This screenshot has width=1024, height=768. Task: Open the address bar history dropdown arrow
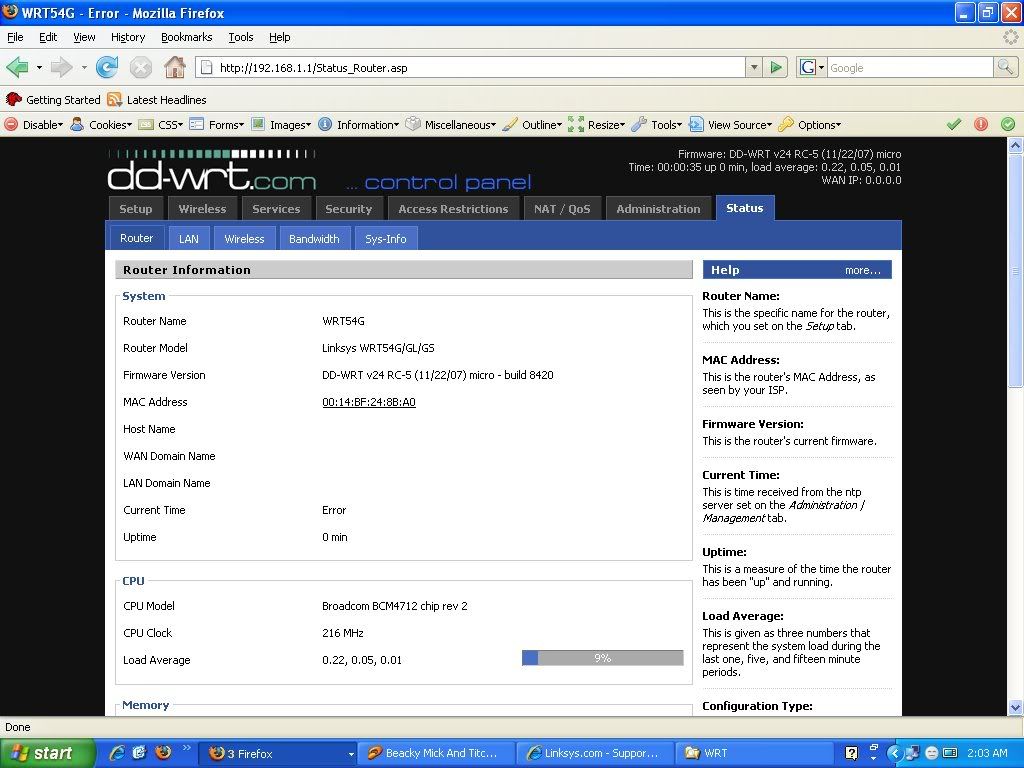click(754, 67)
